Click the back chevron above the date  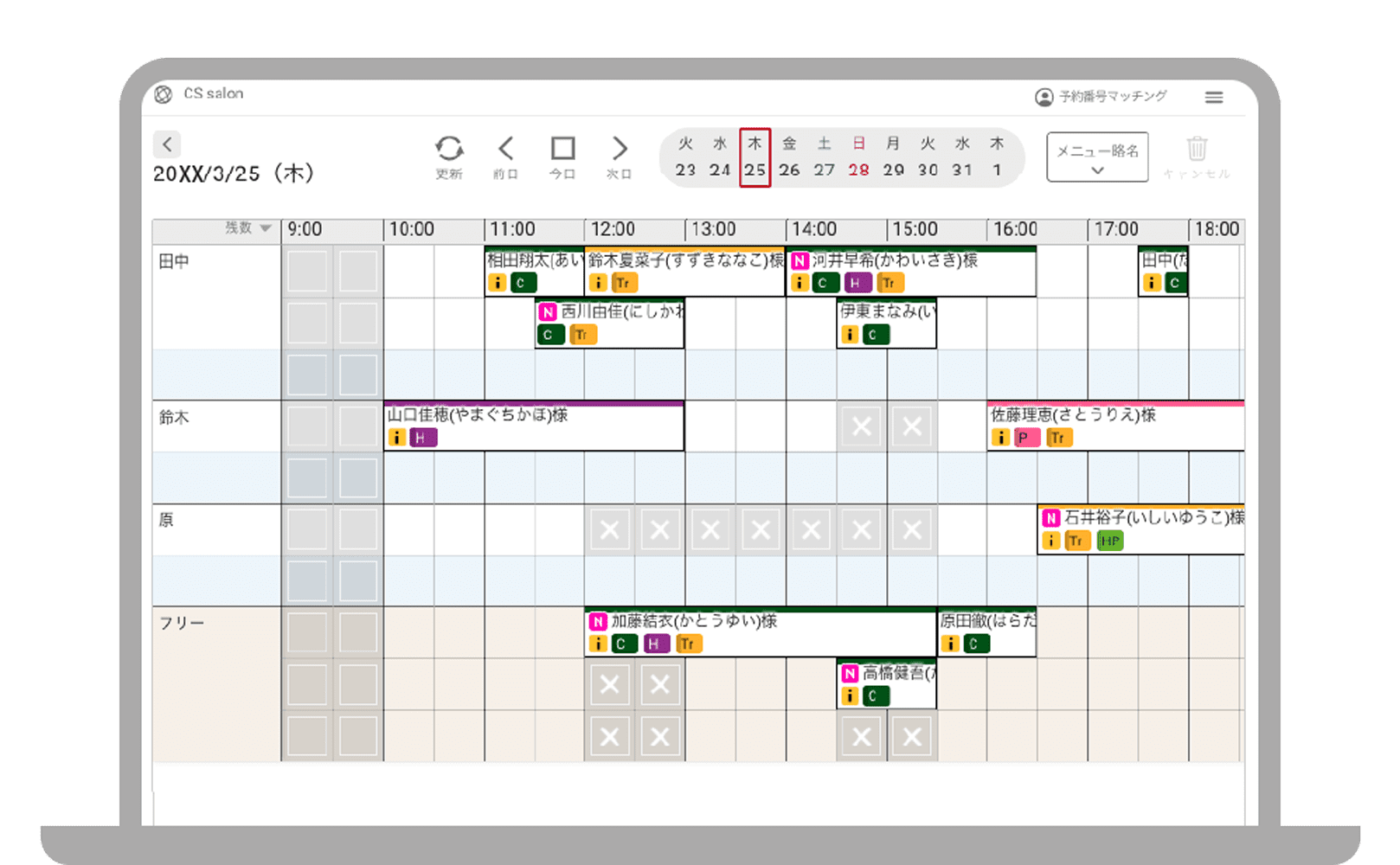(167, 144)
